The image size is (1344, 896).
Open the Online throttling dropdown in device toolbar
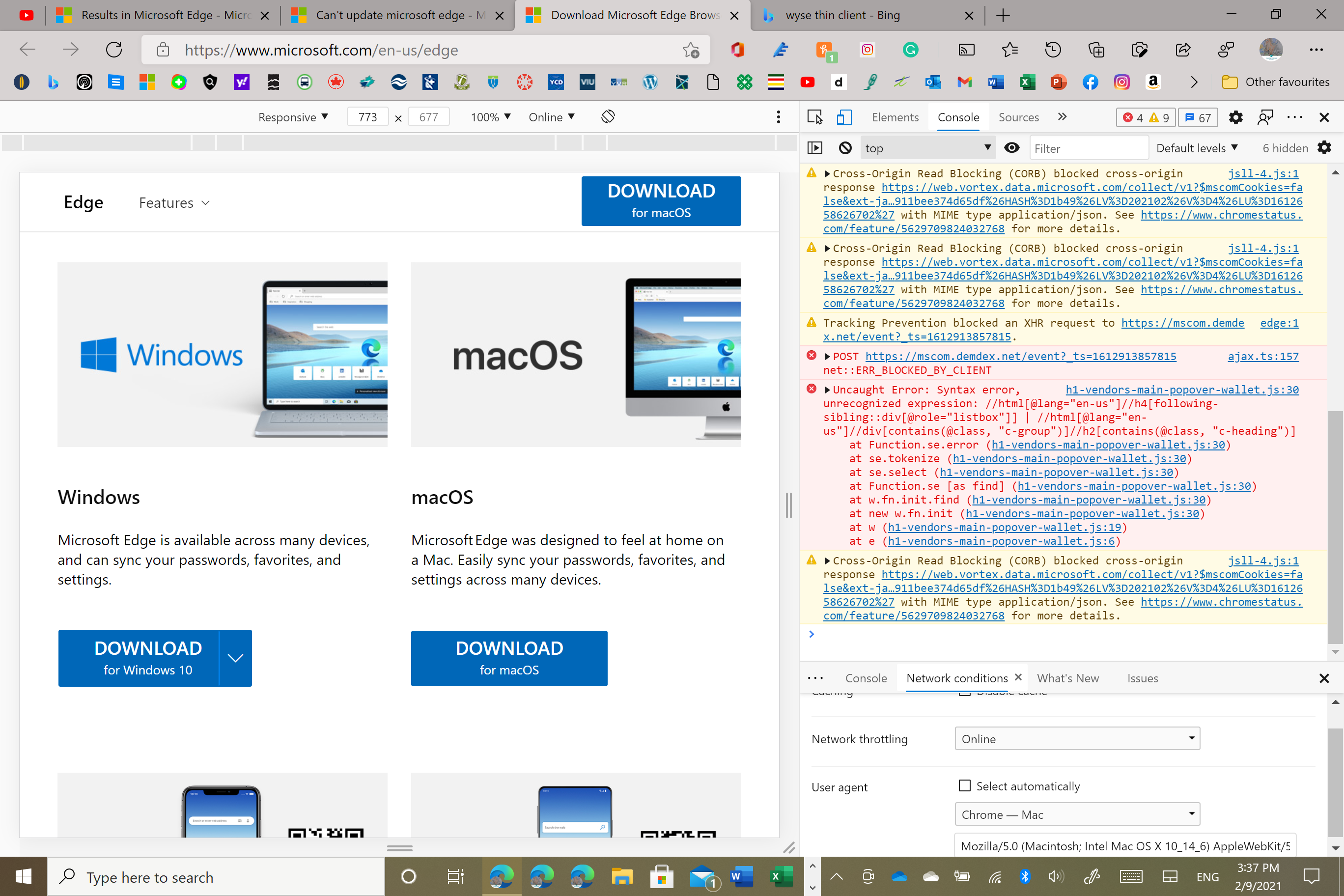[551, 117]
